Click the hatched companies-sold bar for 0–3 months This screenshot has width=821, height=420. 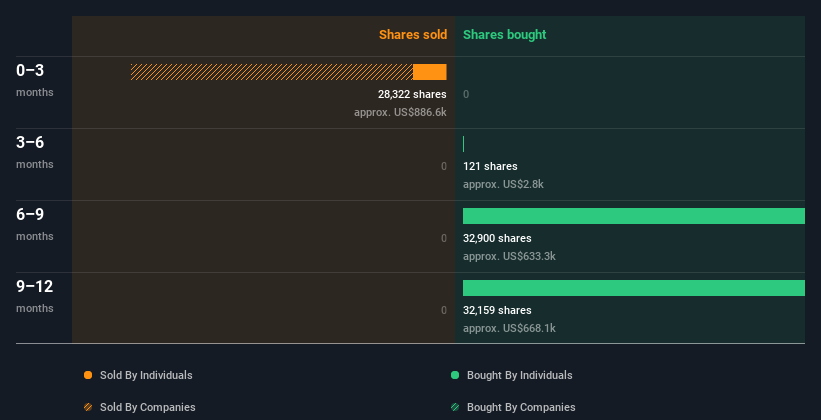coord(272,72)
